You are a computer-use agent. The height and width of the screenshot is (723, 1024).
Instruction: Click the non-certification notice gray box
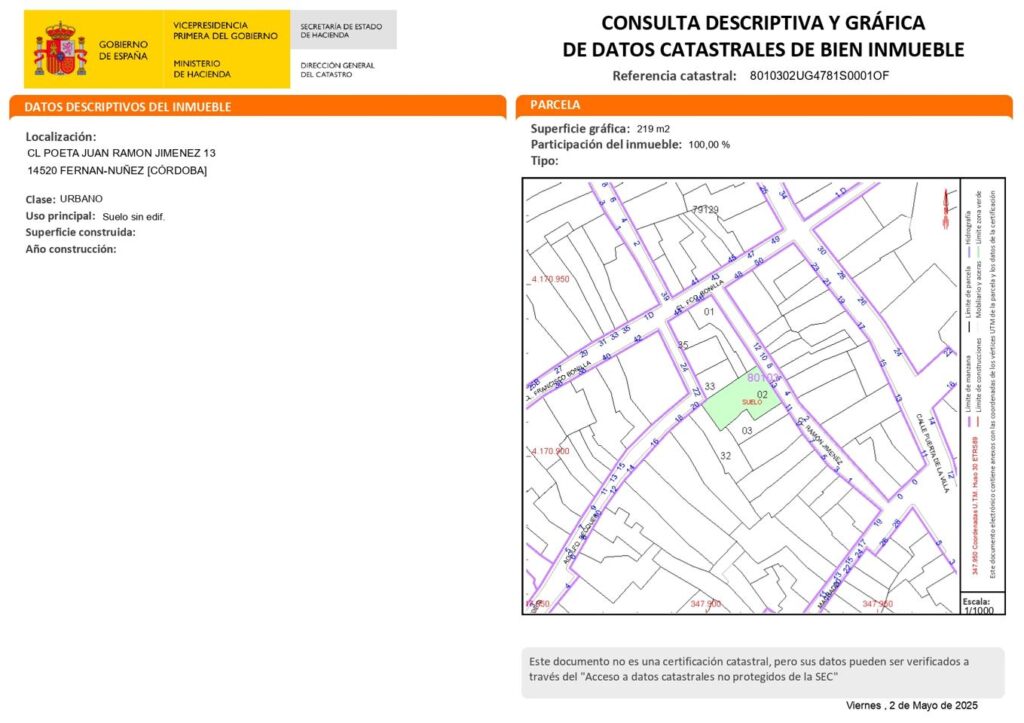click(764, 668)
